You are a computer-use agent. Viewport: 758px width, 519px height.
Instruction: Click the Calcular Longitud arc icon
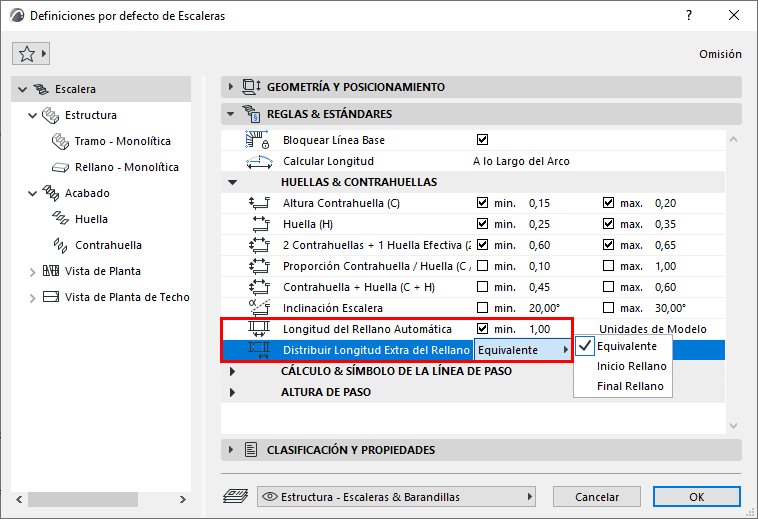click(259, 161)
